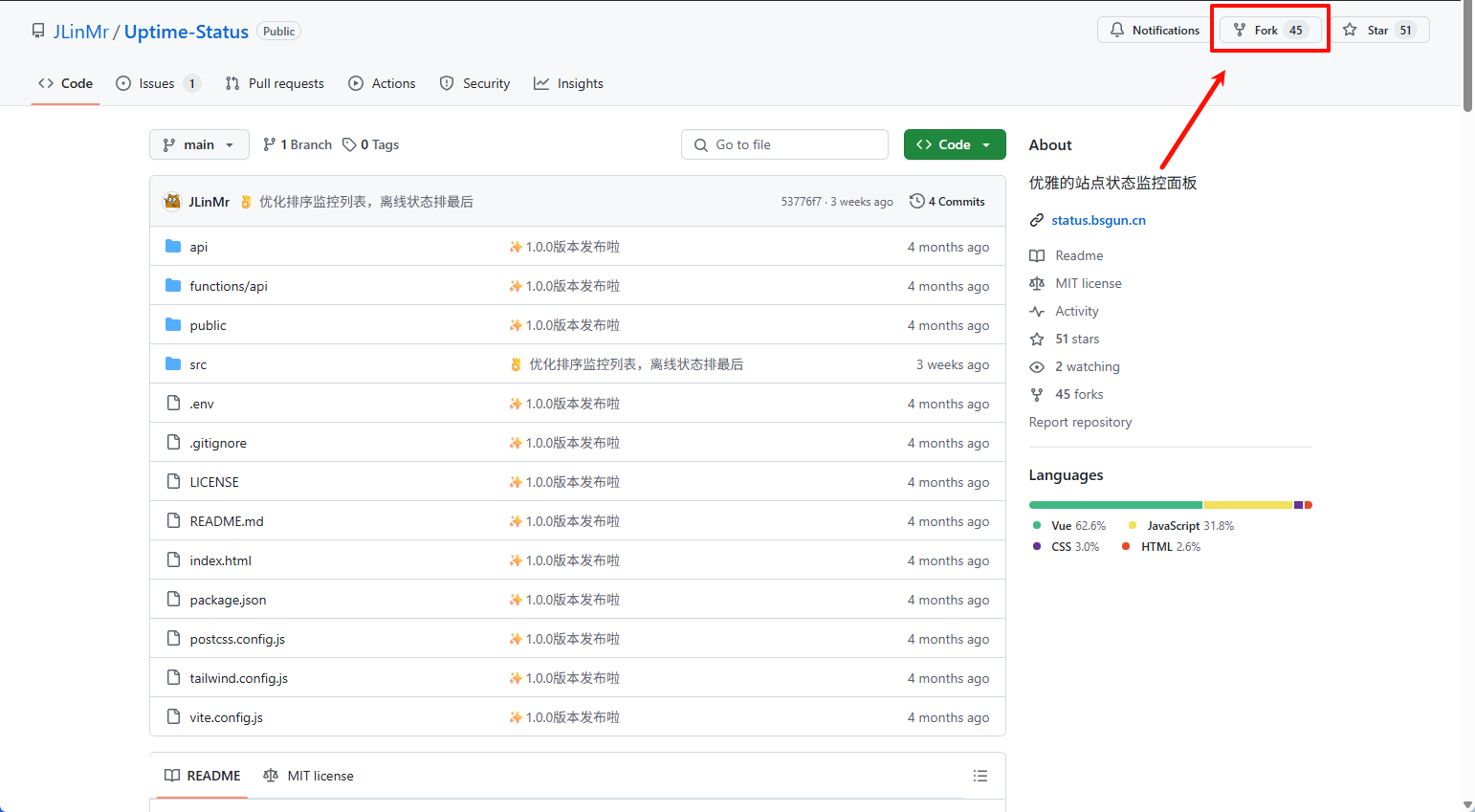Star the repository with Star button
This screenshot has width=1475, height=812.
click(x=1379, y=30)
